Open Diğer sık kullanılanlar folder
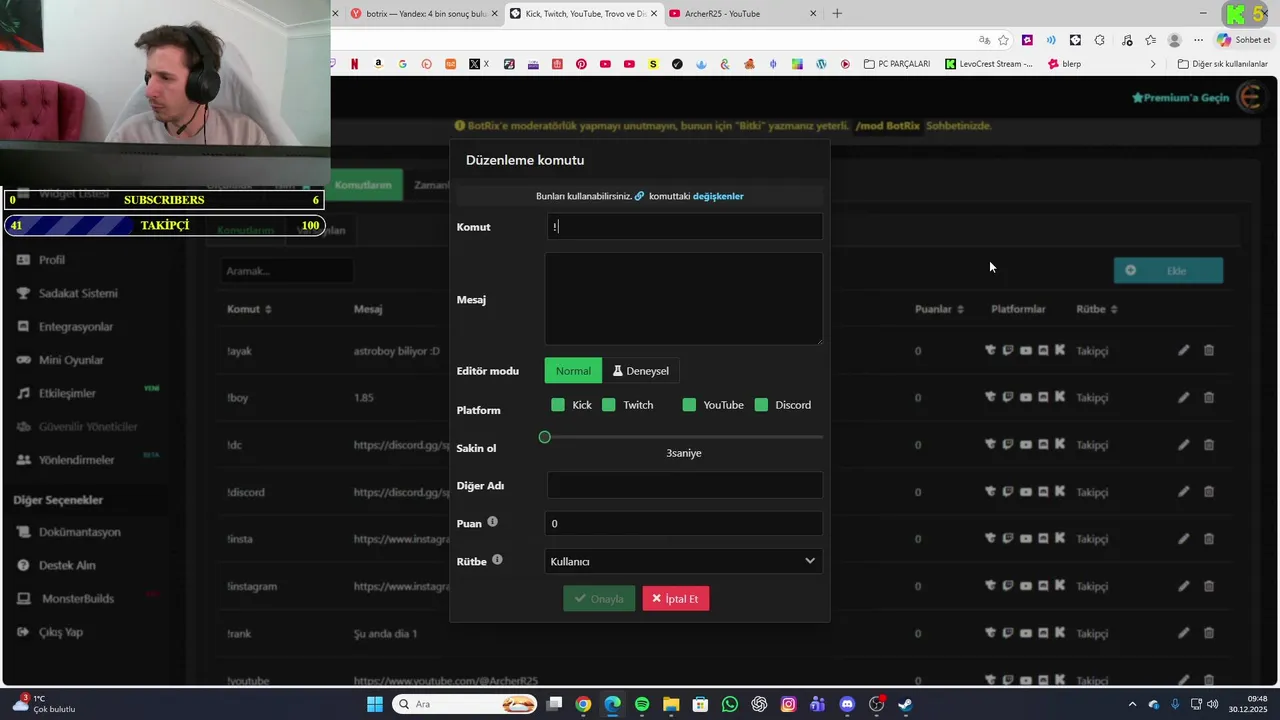Viewport: 1280px width, 720px height. click(x=1223, y=64)
